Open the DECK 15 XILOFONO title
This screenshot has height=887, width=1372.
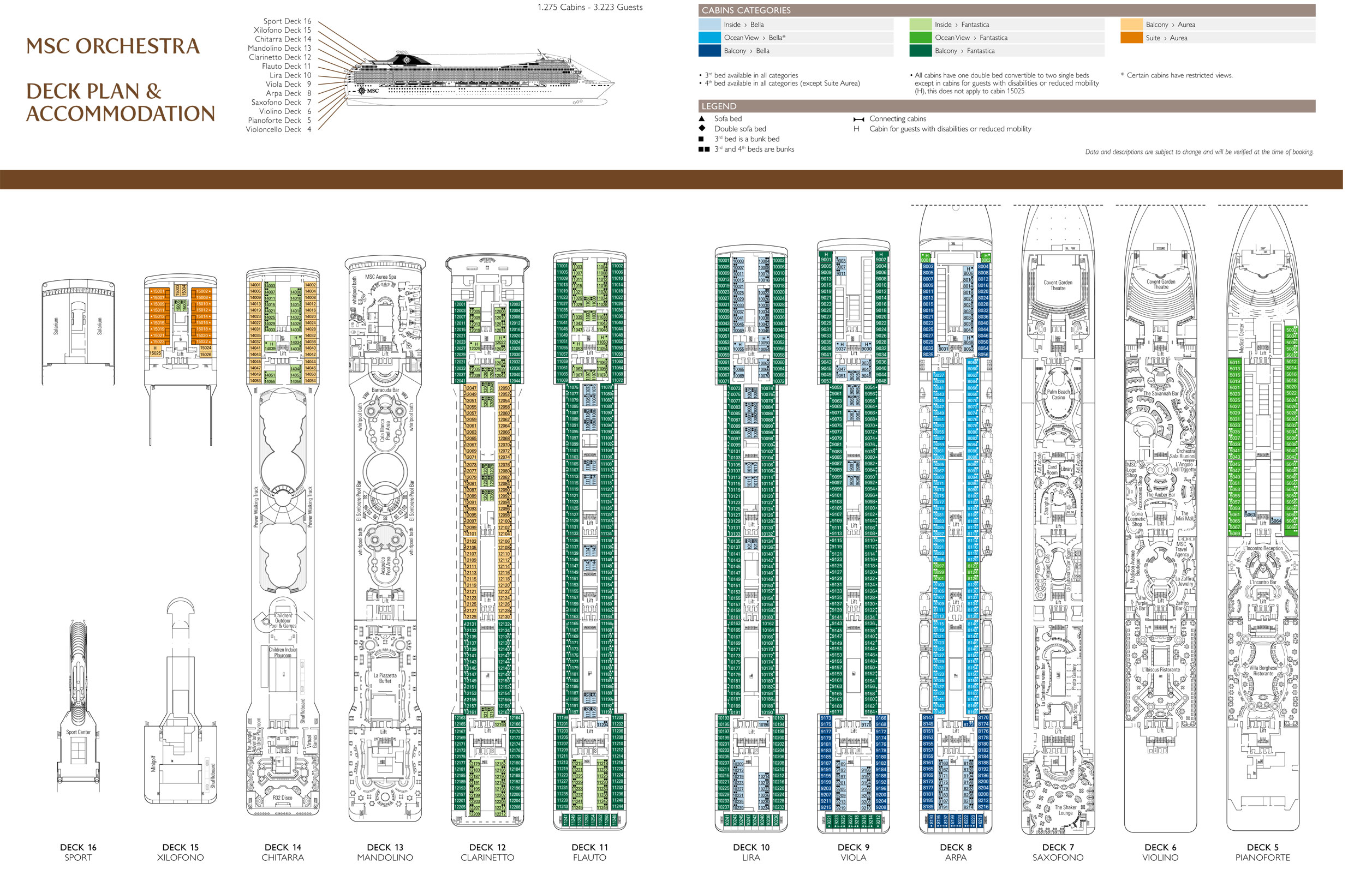tap(180, 853)
